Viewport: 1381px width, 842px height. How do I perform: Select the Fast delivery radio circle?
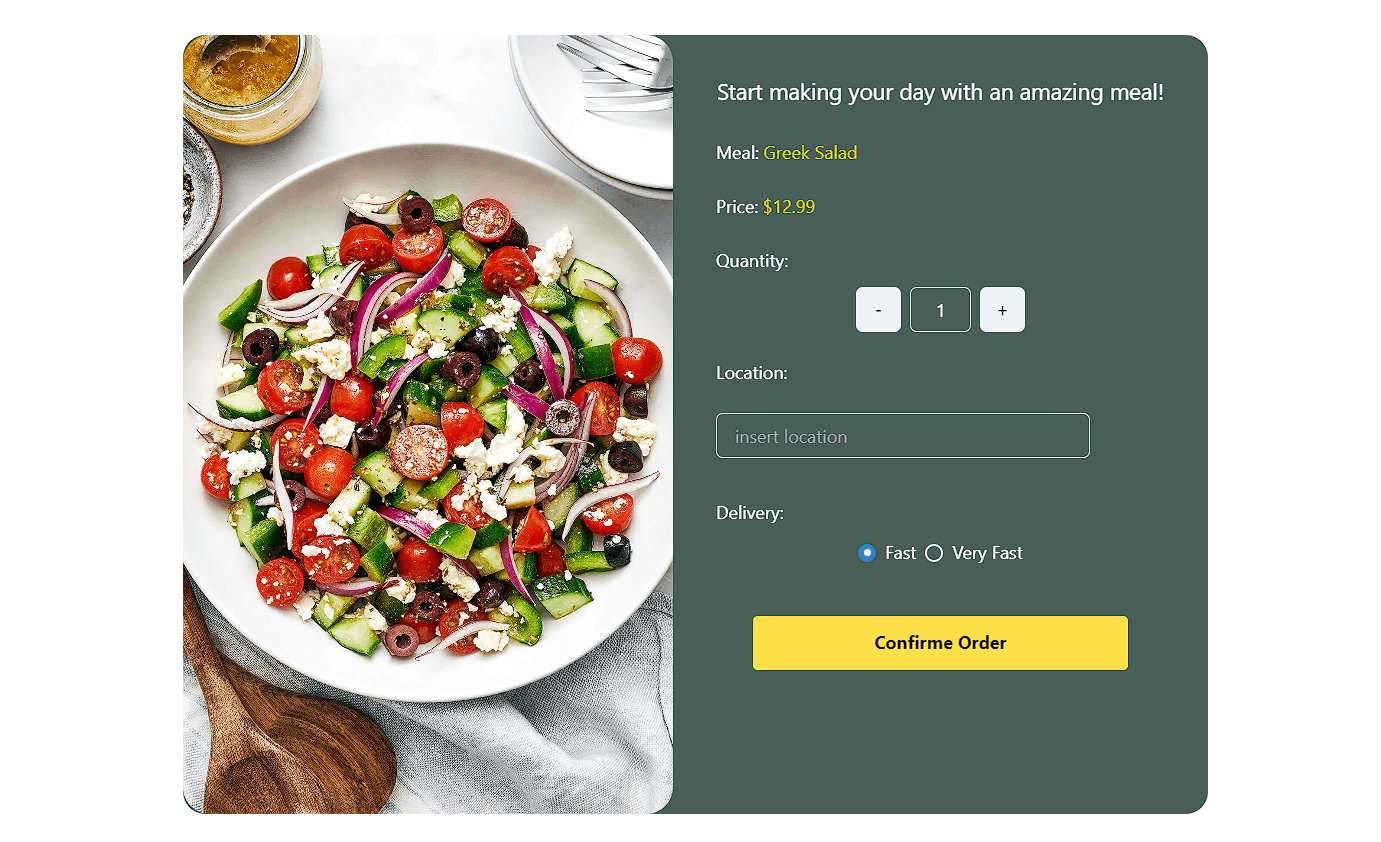(867, 553)
